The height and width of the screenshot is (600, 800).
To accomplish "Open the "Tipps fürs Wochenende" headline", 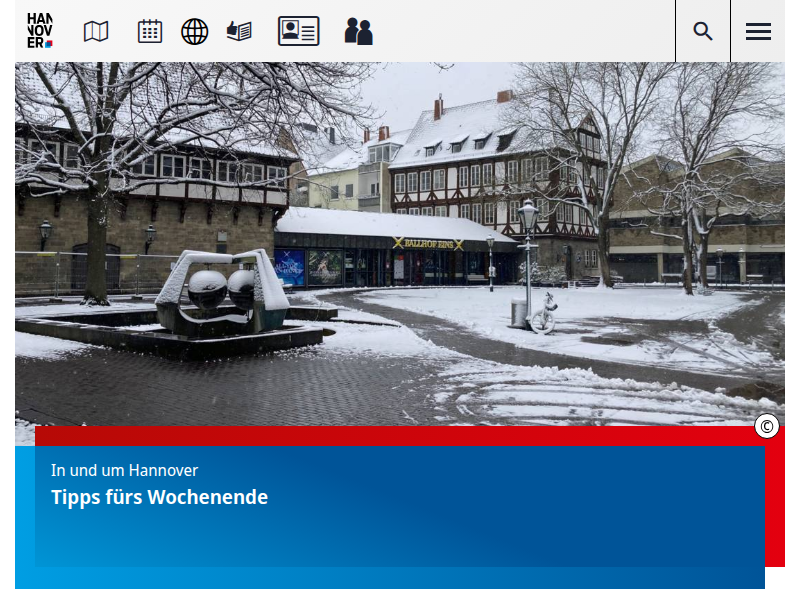I will 159,497.
